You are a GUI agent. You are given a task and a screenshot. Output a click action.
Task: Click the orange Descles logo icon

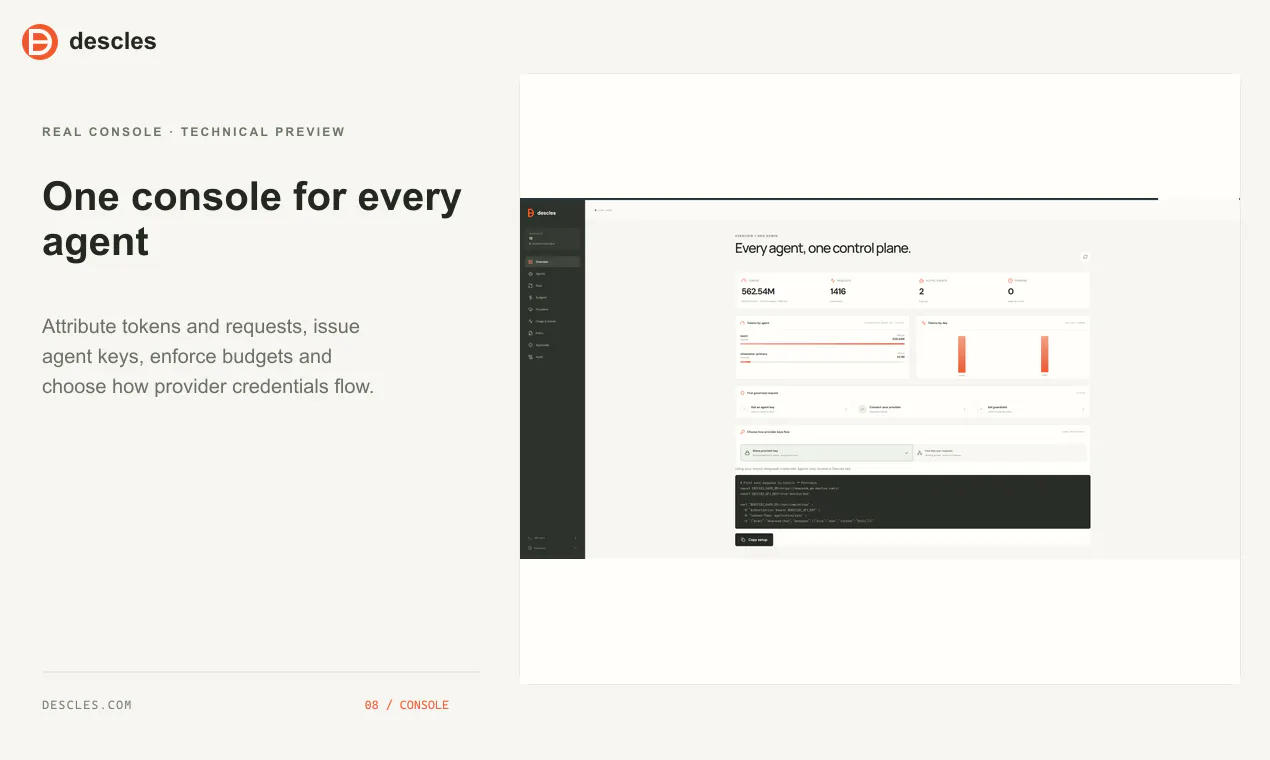(x=40, y=42)
